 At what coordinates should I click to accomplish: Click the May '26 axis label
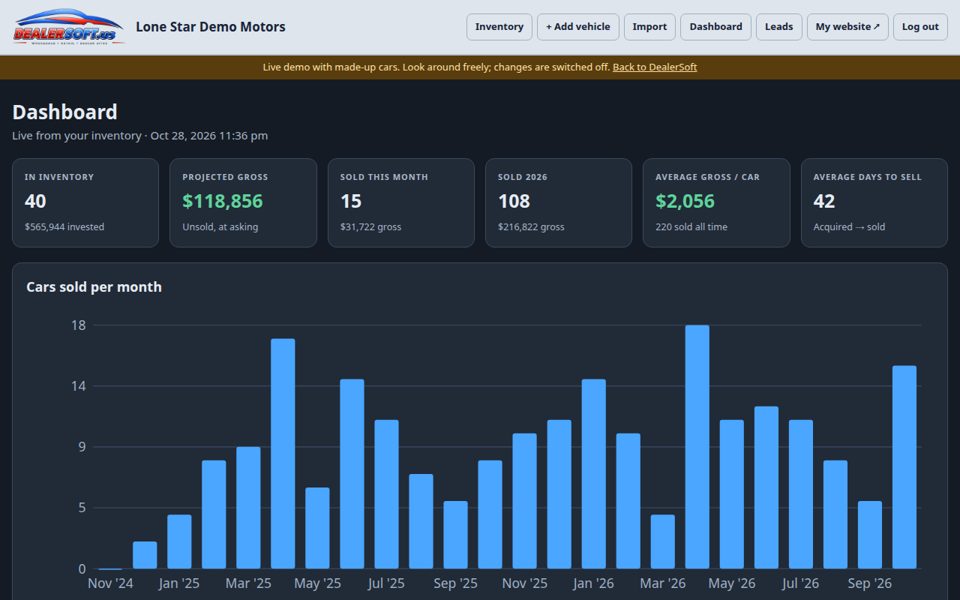pos(732,583)
